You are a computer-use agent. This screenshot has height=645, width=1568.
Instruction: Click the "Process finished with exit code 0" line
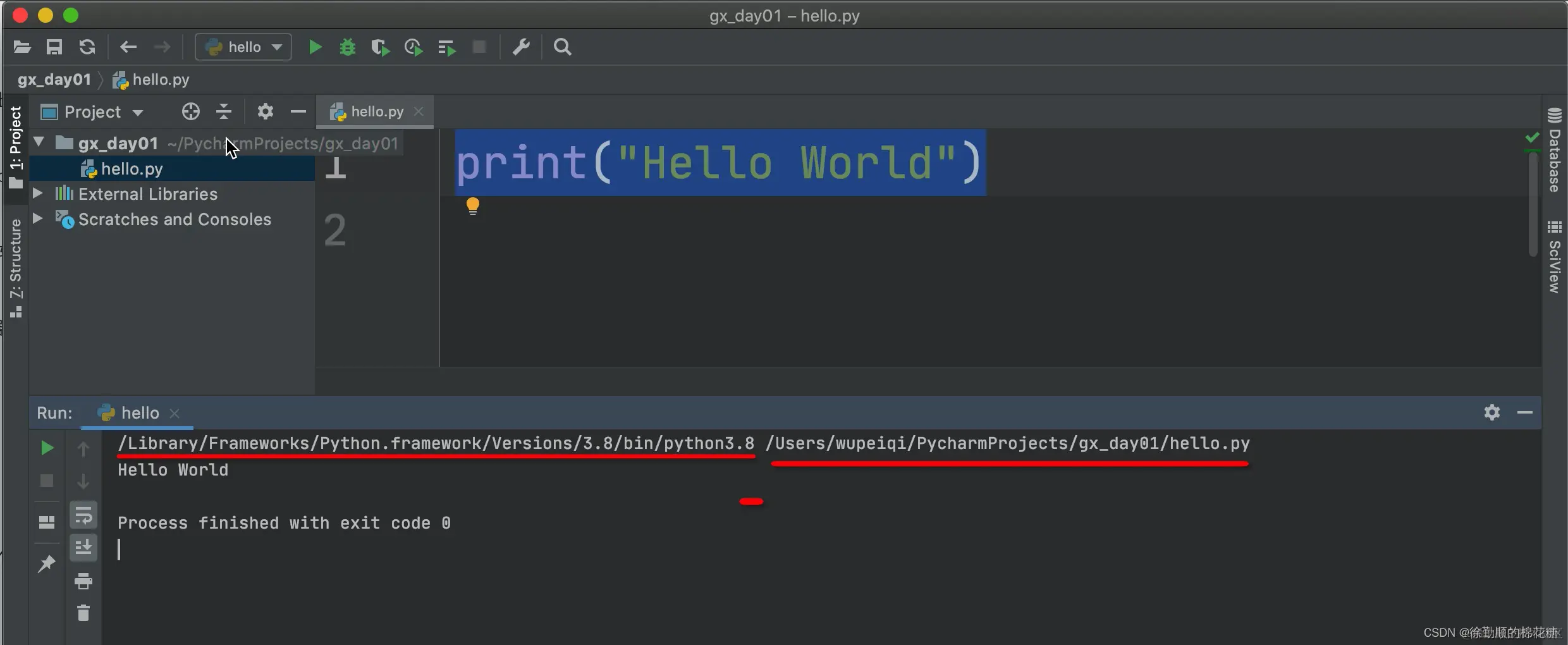tap(284, 523)
